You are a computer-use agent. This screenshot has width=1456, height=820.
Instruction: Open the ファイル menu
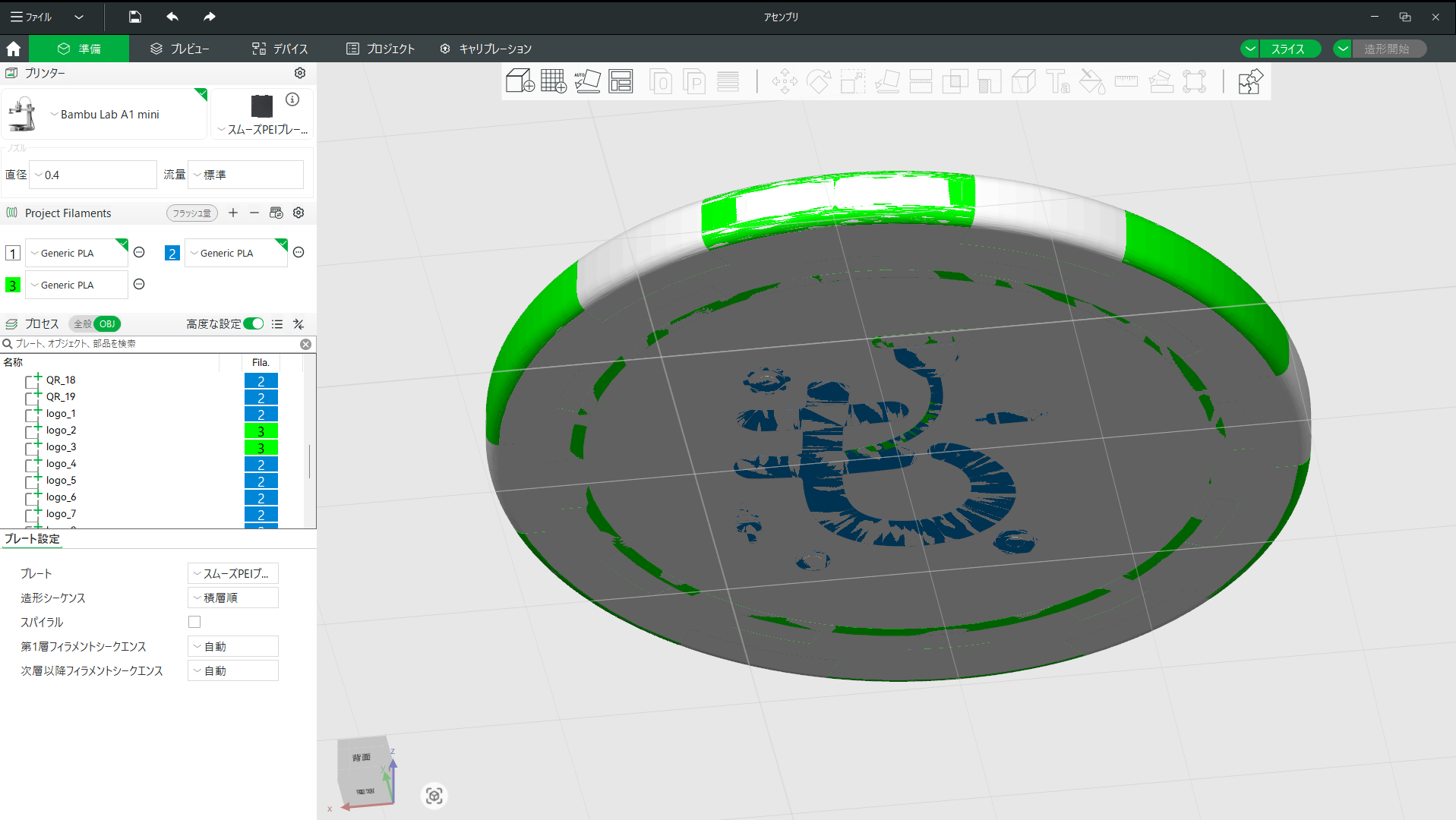(x=31, y=17)
